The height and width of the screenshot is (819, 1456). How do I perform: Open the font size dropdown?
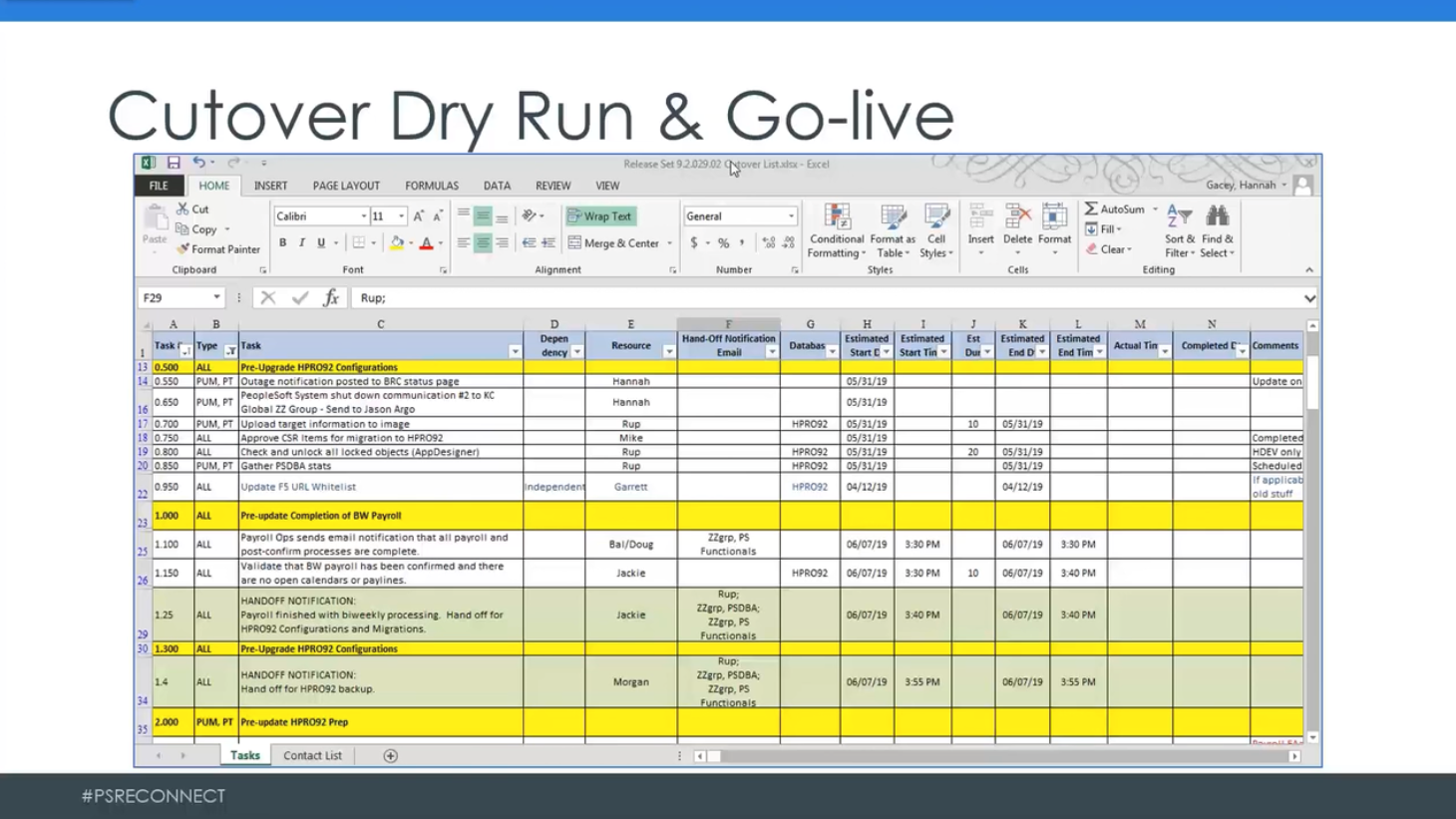point(403,215)
